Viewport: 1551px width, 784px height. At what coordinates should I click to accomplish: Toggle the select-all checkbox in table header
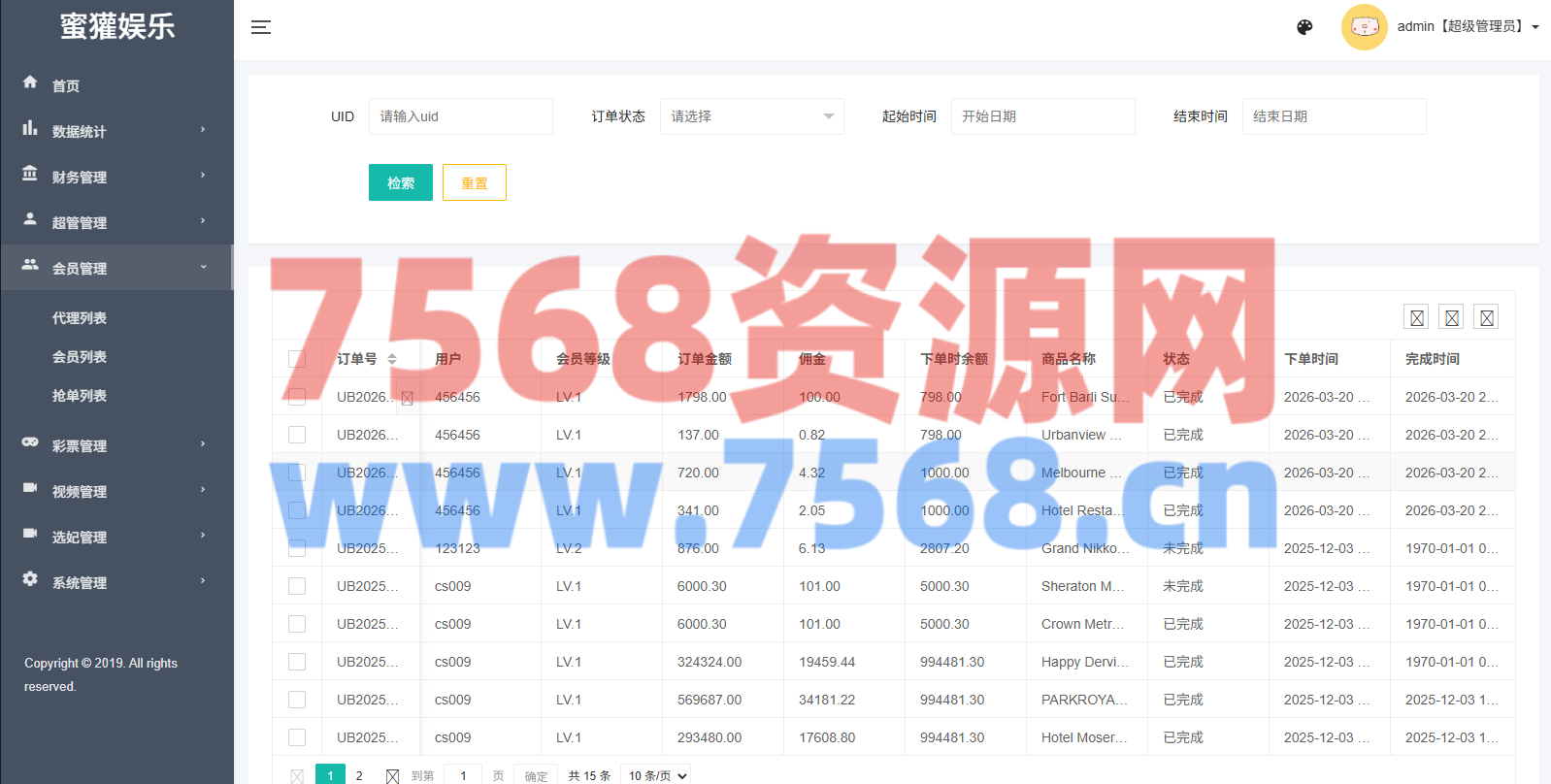(297, 359)
